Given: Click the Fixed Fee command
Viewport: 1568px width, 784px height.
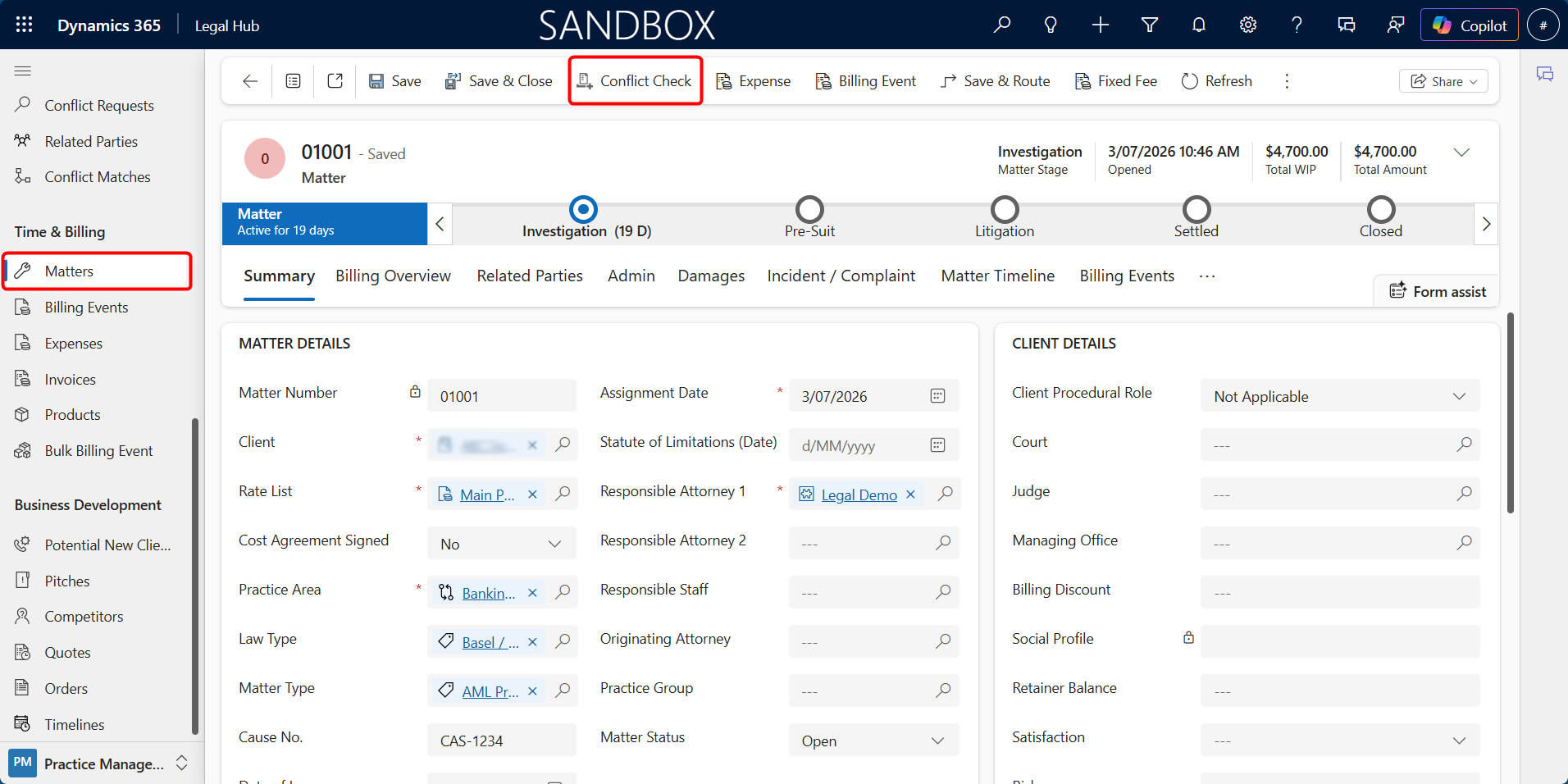Looking at the screenshot, I should click(x=1115, y=81).
